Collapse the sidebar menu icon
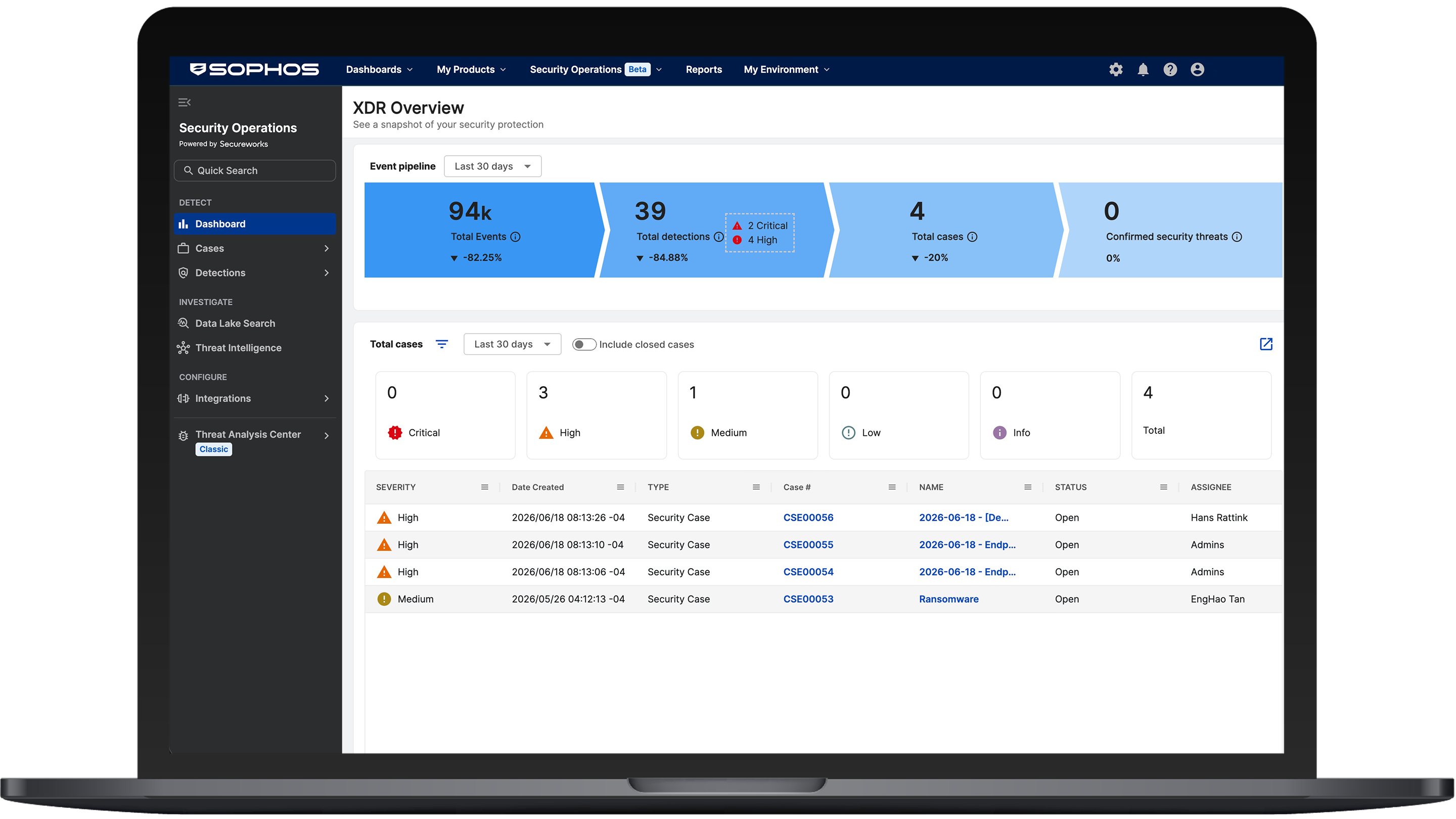Screen dimensions: 1456x819 [x=184, y=102]
